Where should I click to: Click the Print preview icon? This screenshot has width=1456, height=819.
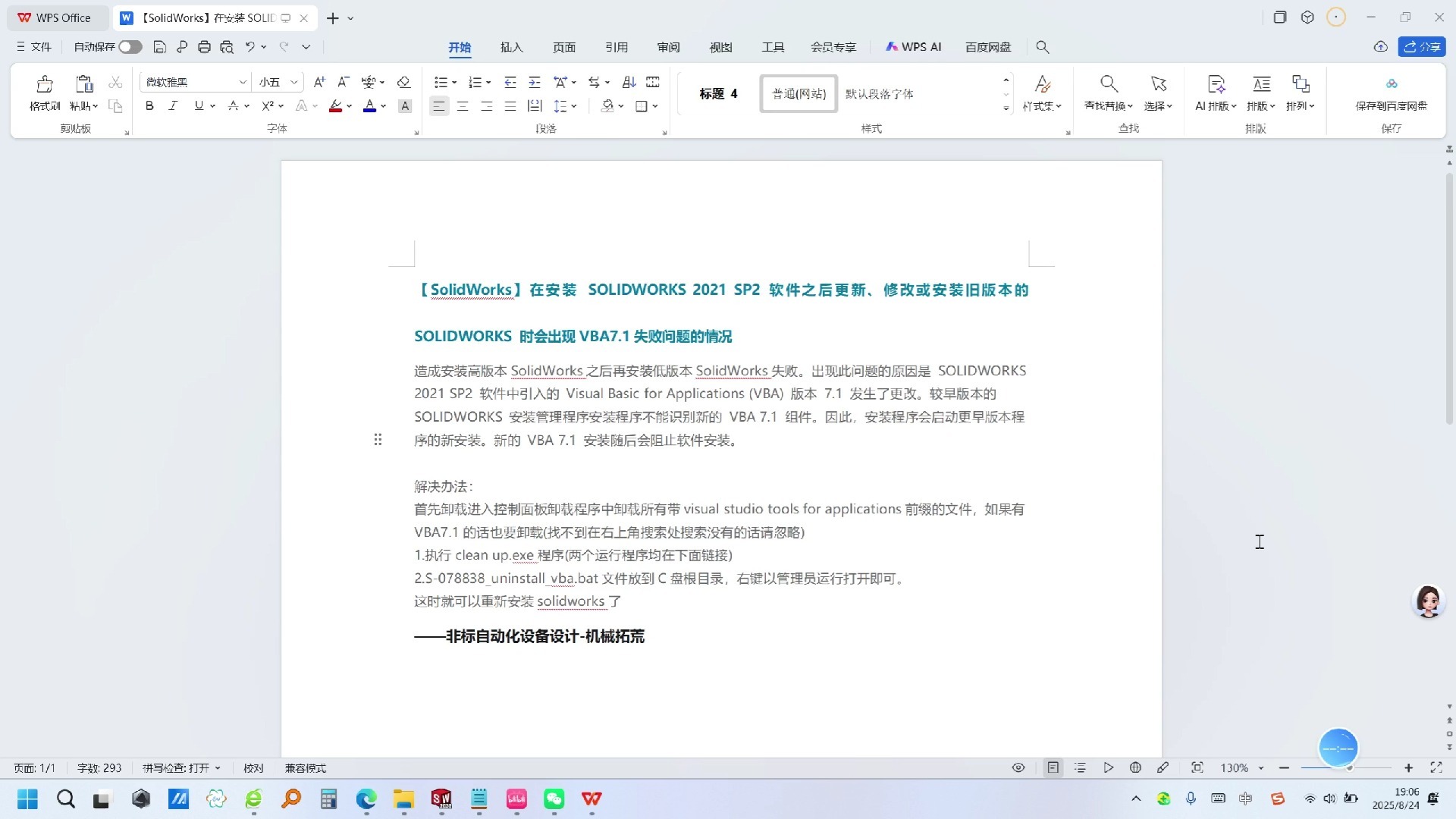coord(227,47)
